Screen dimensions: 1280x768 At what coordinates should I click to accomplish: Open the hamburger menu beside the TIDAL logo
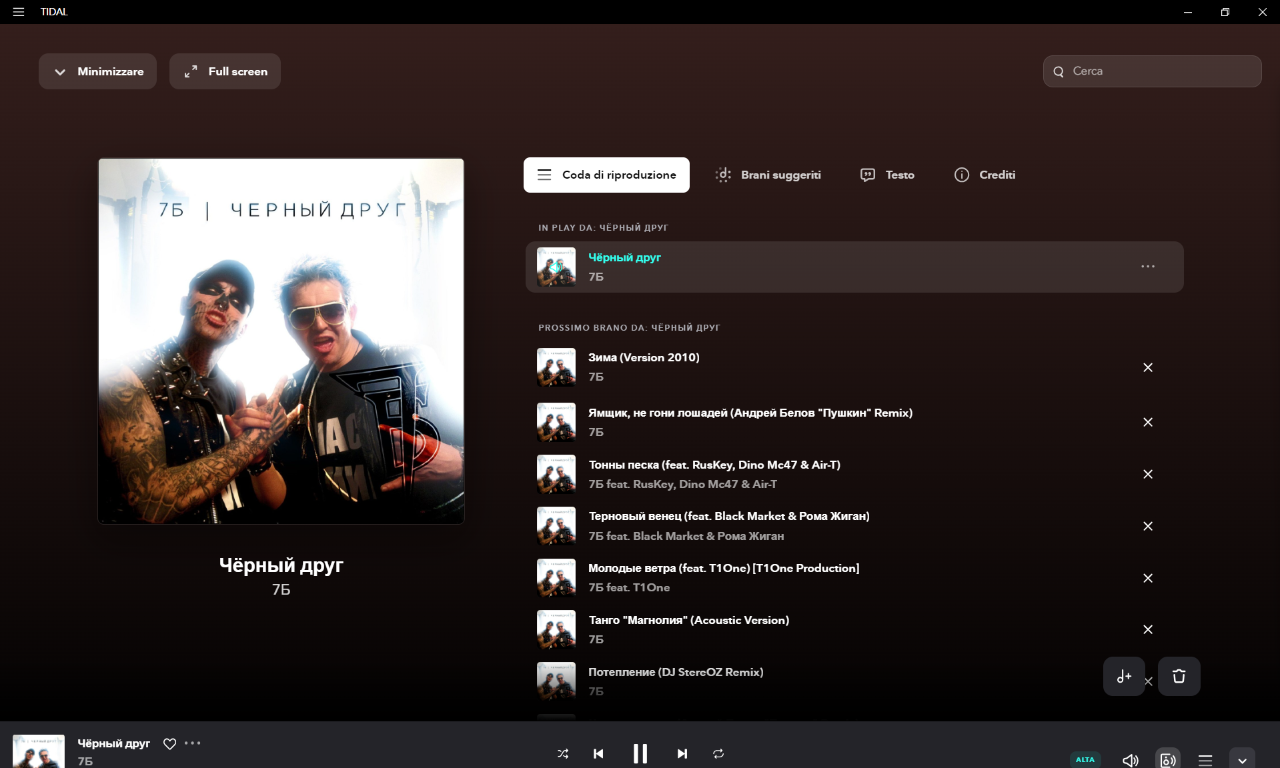[18, 12]
